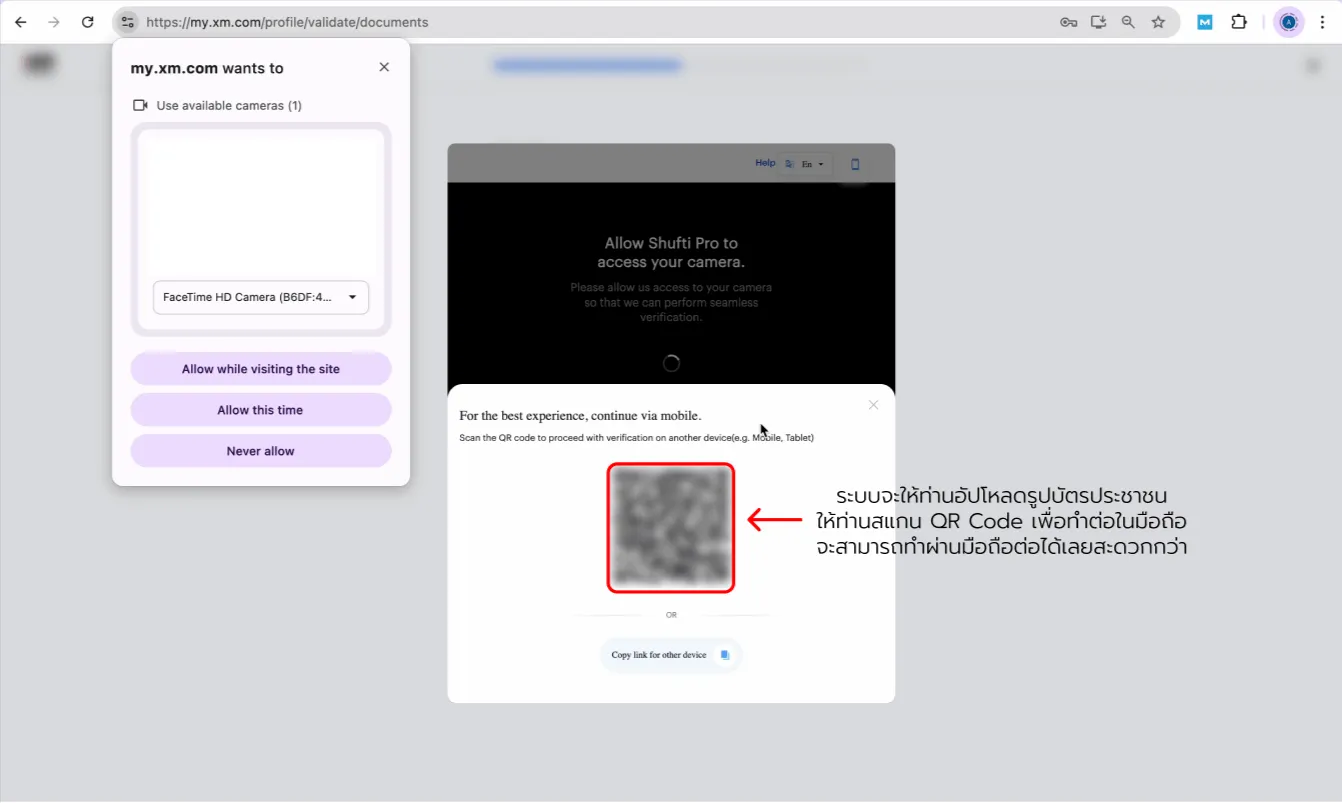Open the Extensions puzzle icon
Image resolution: width=1342 pixels, height=803 pixels.
(1239, 22)
